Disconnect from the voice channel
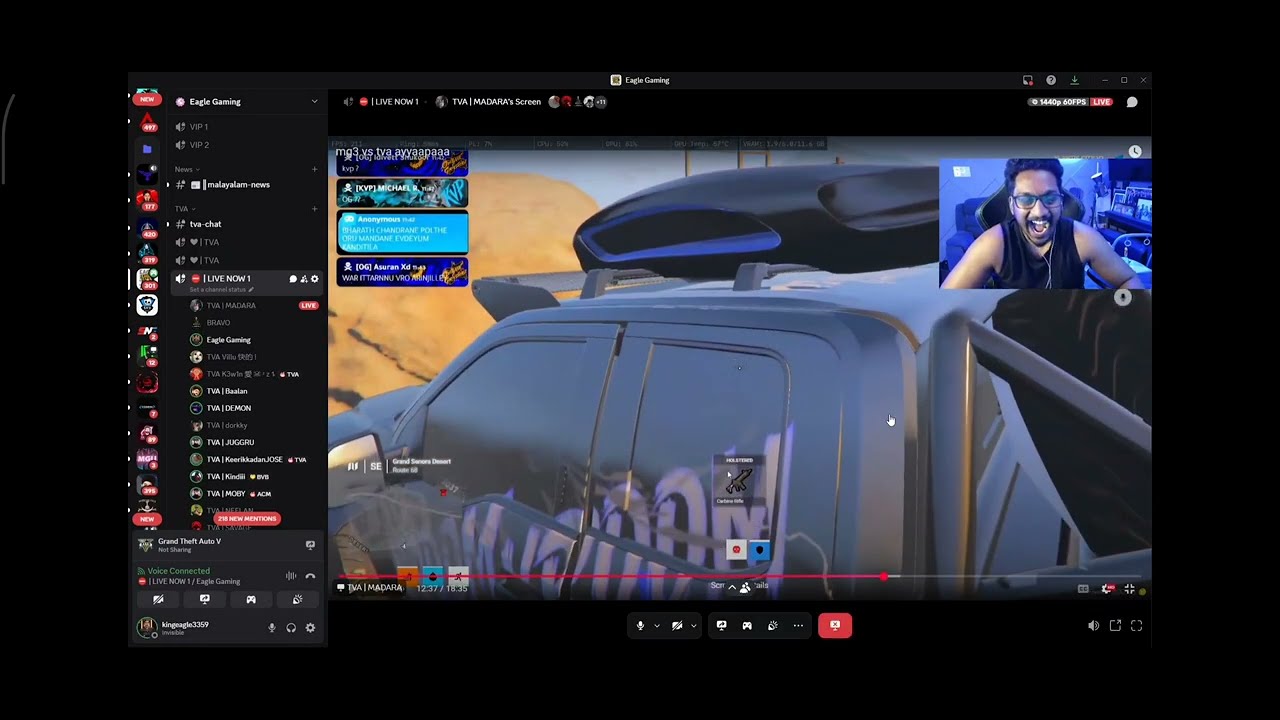1280x720 pixels. [310, 576]
